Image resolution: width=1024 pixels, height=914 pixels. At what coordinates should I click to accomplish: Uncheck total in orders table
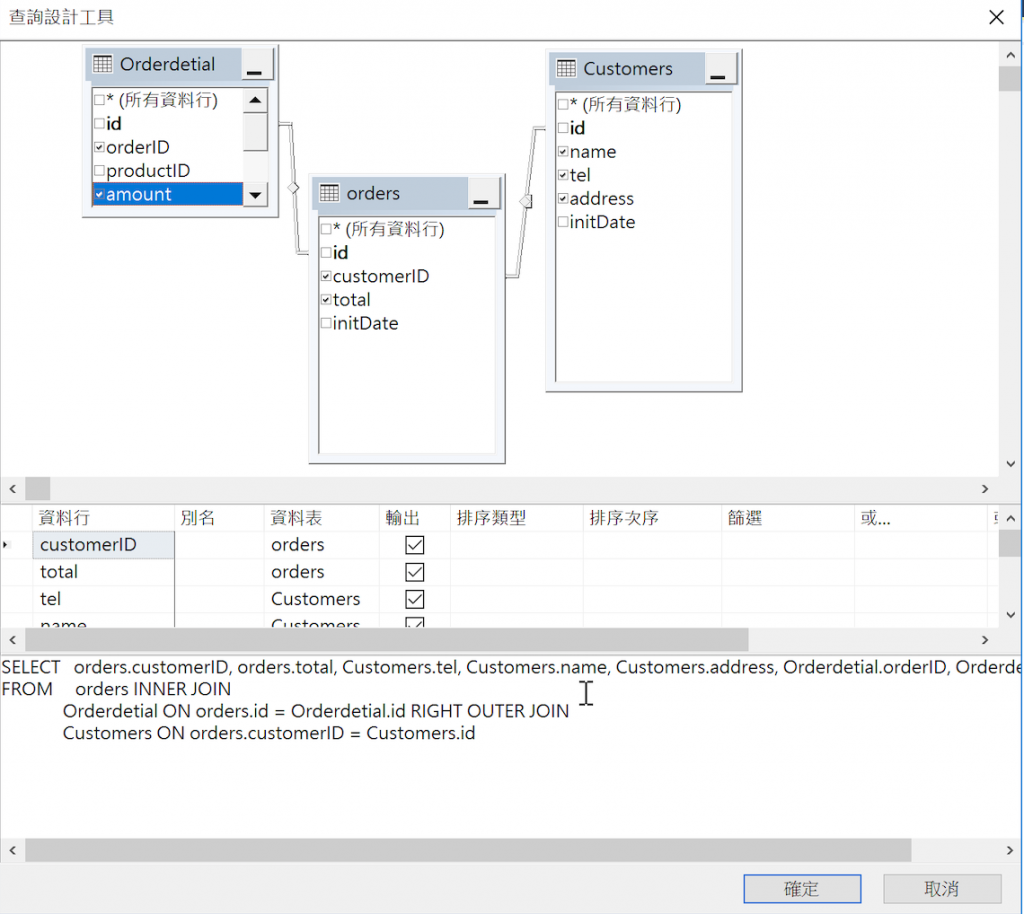(x=326, y=300)
